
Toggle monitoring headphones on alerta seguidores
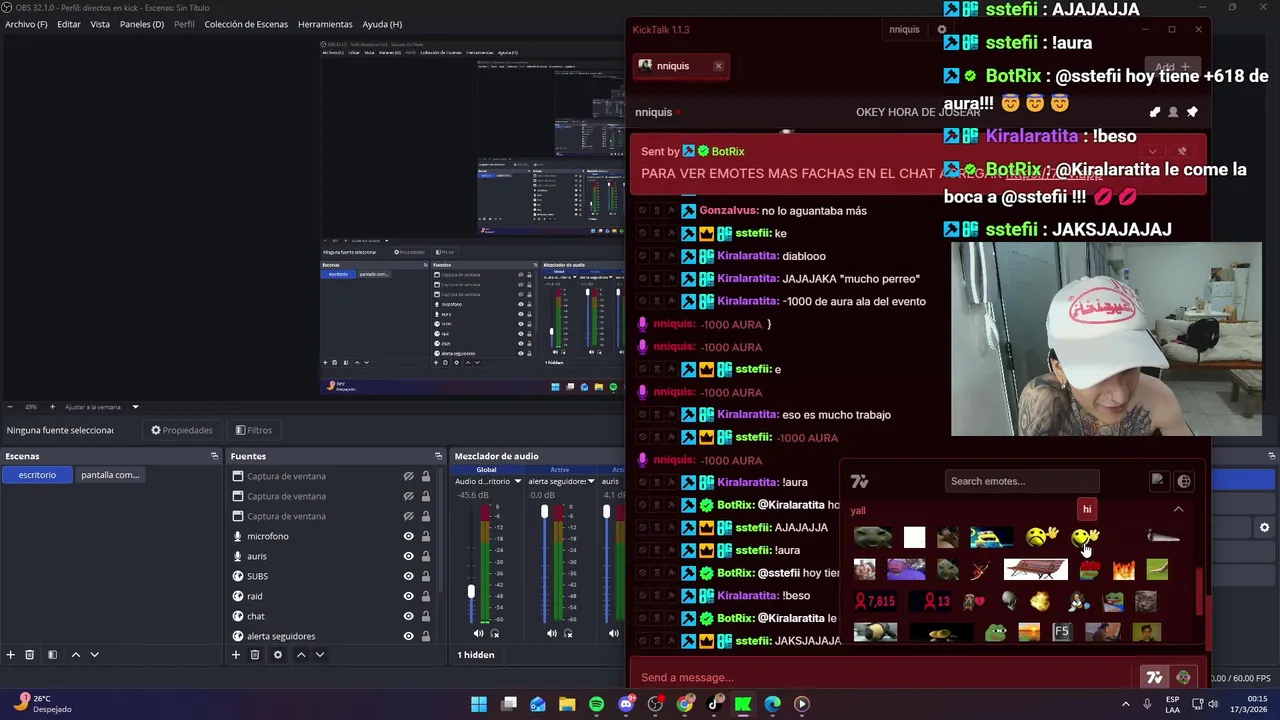568,633
